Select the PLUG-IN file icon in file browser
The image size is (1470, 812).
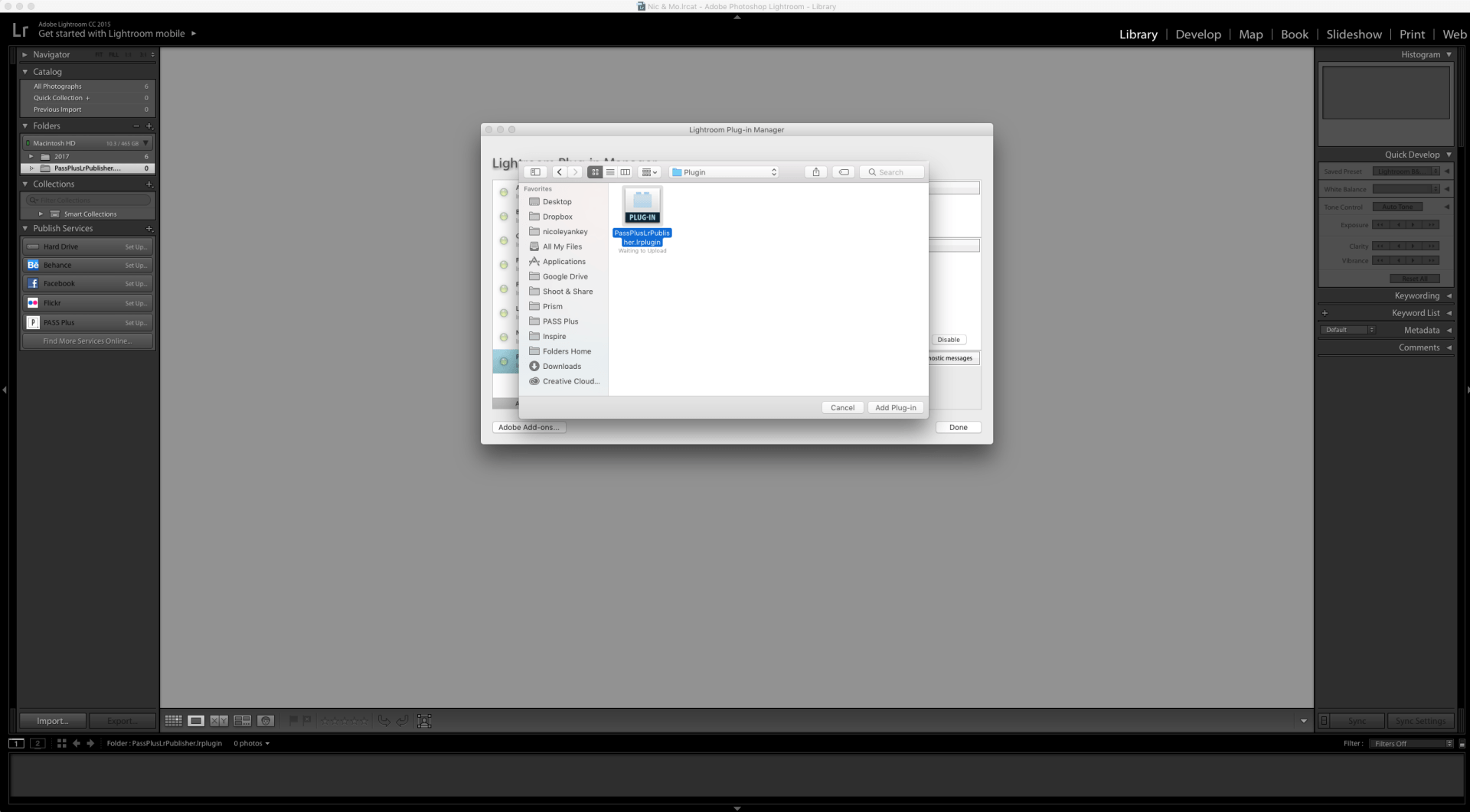642,205
